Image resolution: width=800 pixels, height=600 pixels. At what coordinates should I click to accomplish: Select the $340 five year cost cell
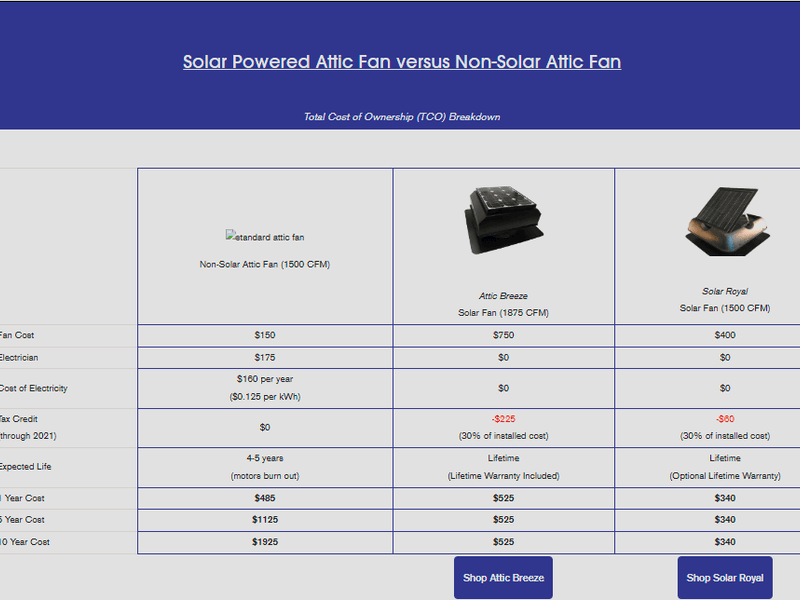point(723,520)
